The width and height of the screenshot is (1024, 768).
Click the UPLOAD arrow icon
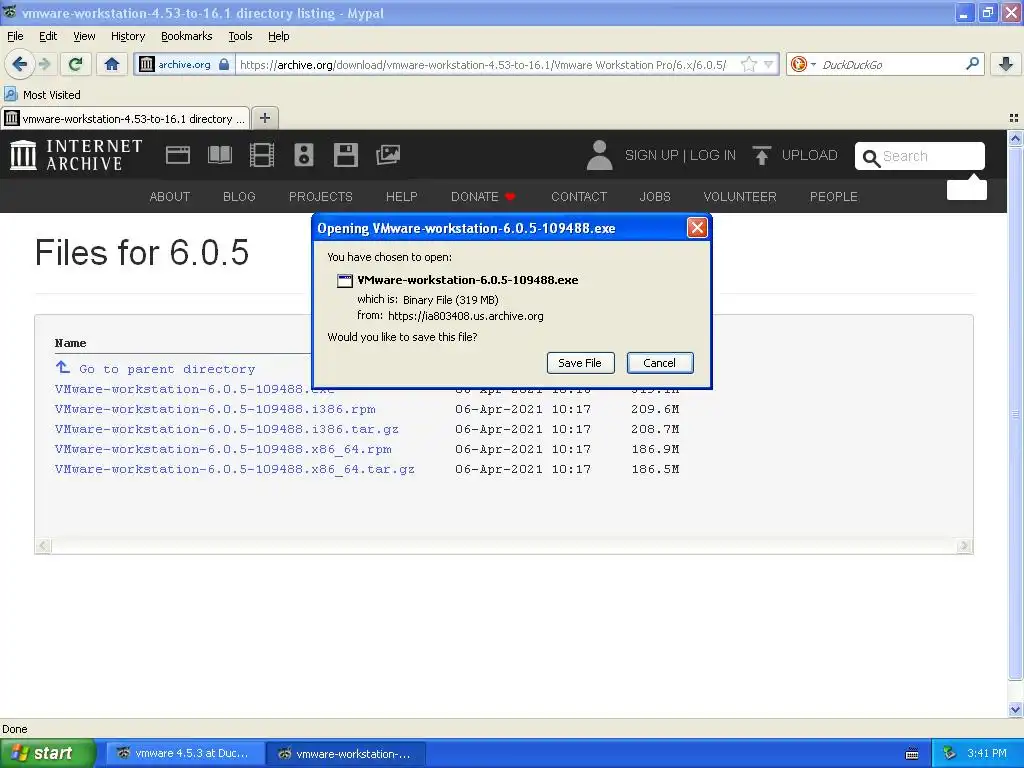pos(761,155)
